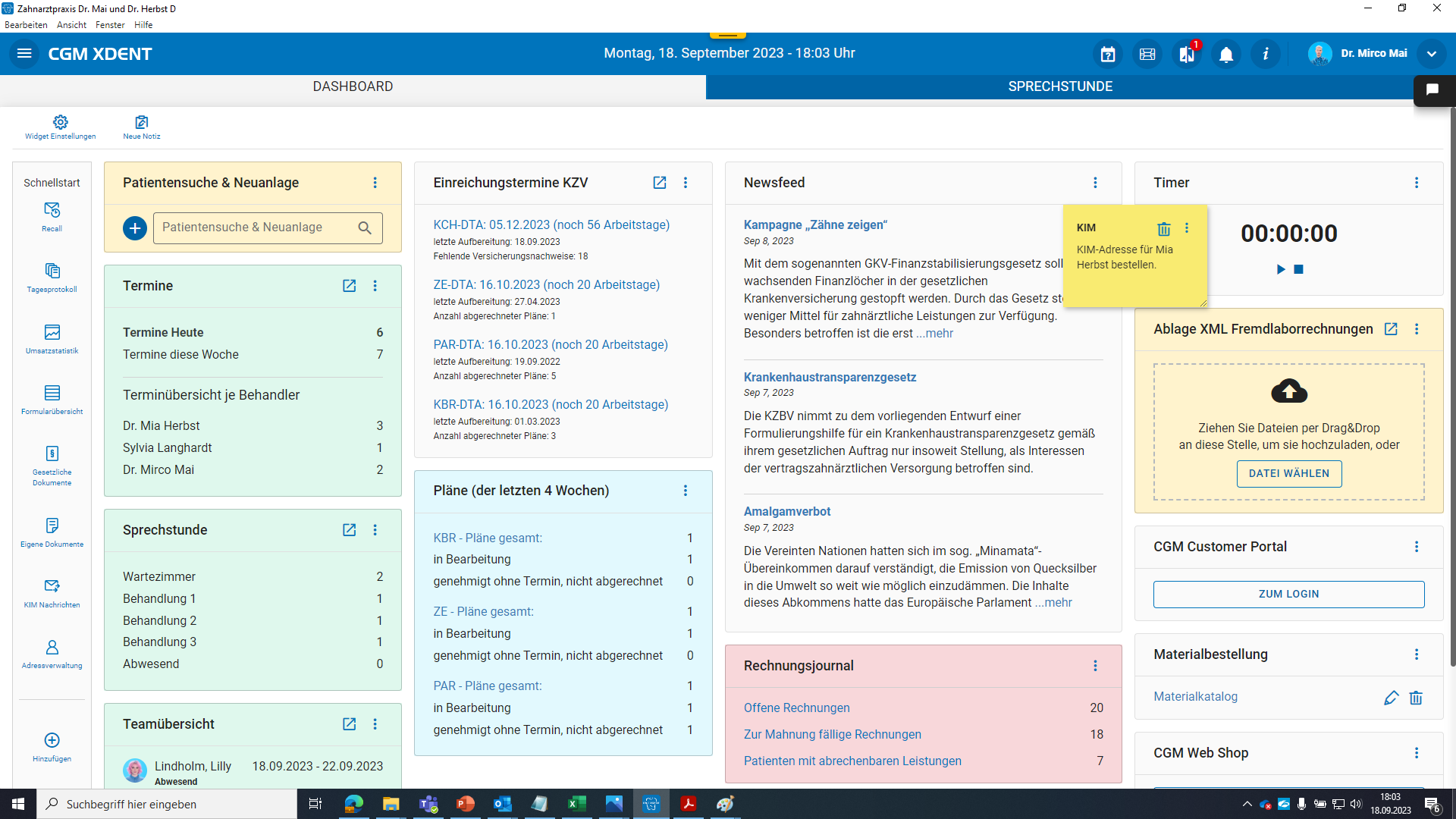
Task: Open Einreichungstermine KZV external link
Action: pos(660,183)
